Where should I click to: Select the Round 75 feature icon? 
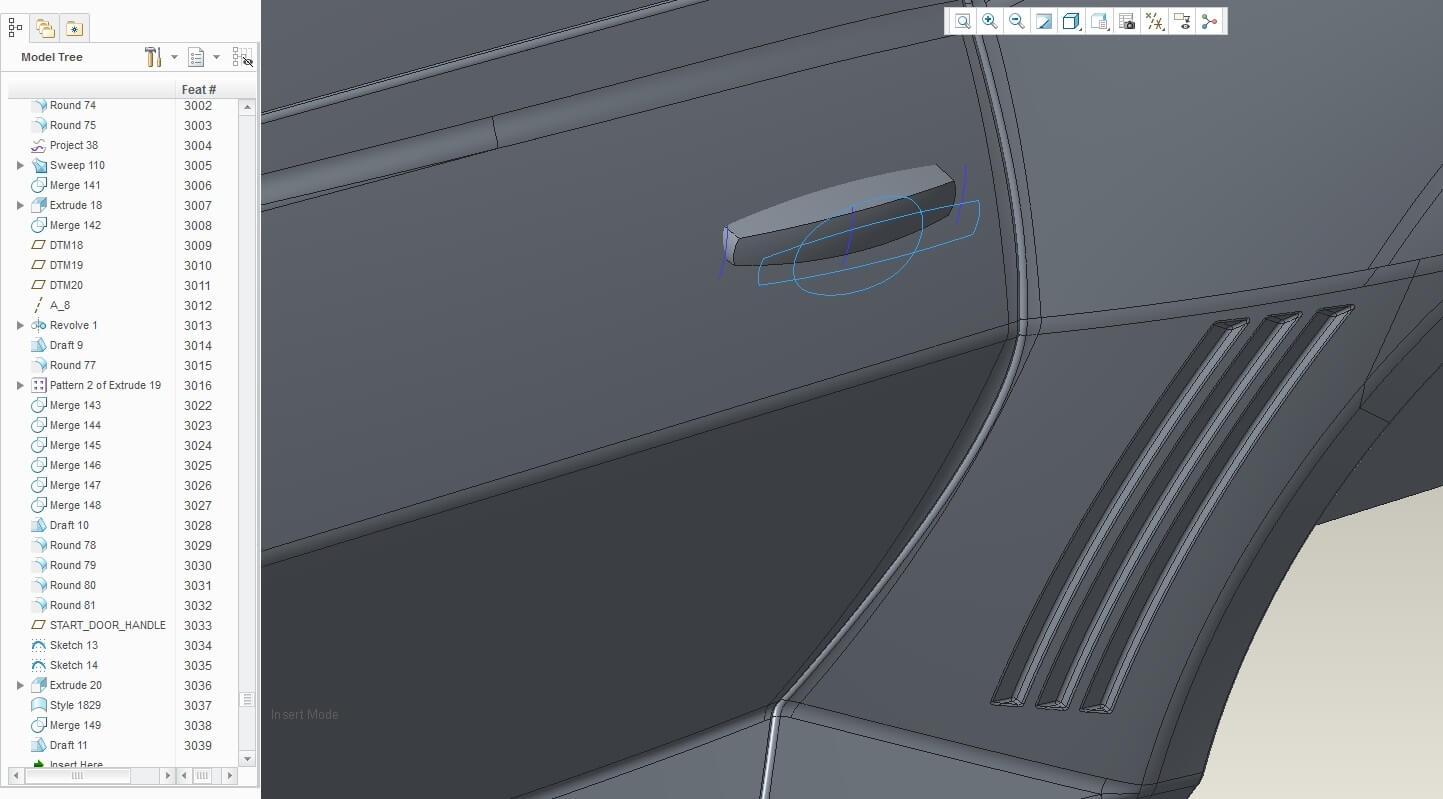(x=39, y=125)
